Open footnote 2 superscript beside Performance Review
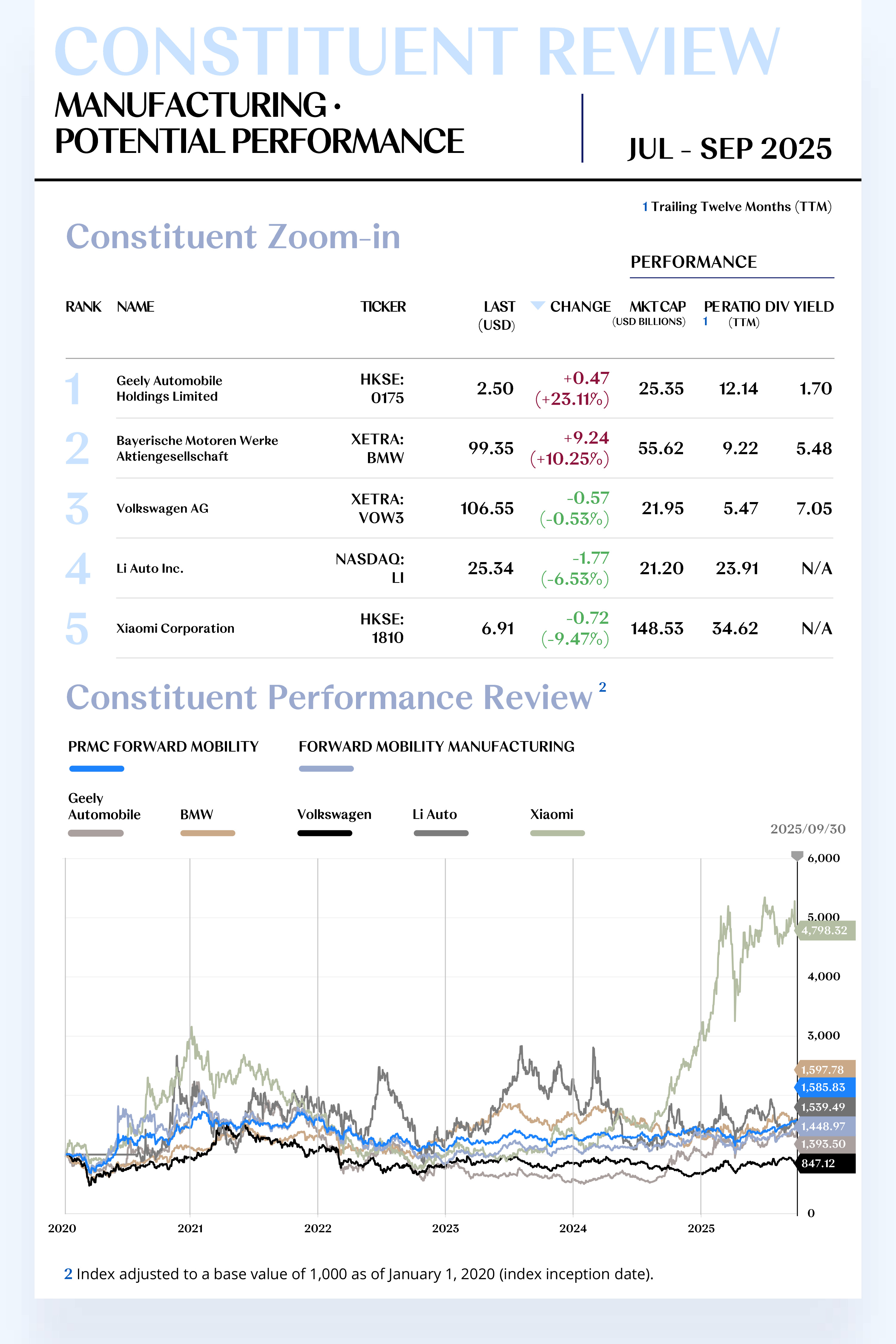This screenshot has width=896, height=1344. coord(602,687)
